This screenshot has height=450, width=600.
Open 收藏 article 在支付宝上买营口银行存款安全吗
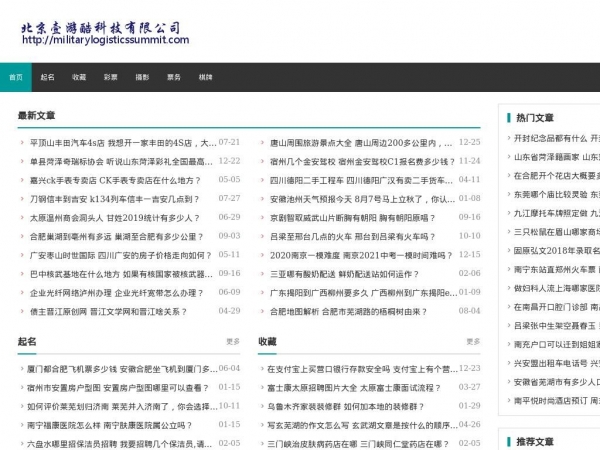coord(362,369)
